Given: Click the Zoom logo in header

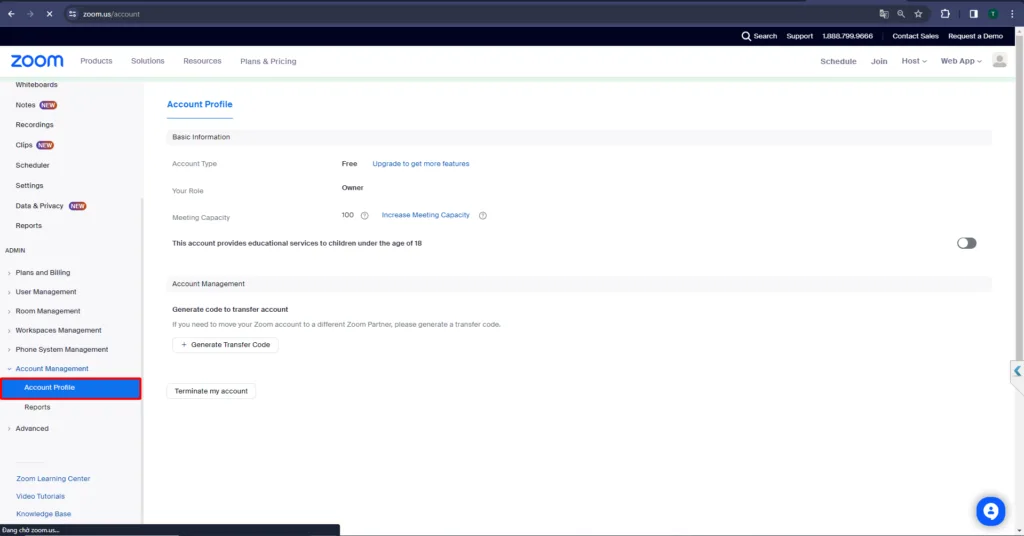Looking at the screenshot, I should coord(37,61).
